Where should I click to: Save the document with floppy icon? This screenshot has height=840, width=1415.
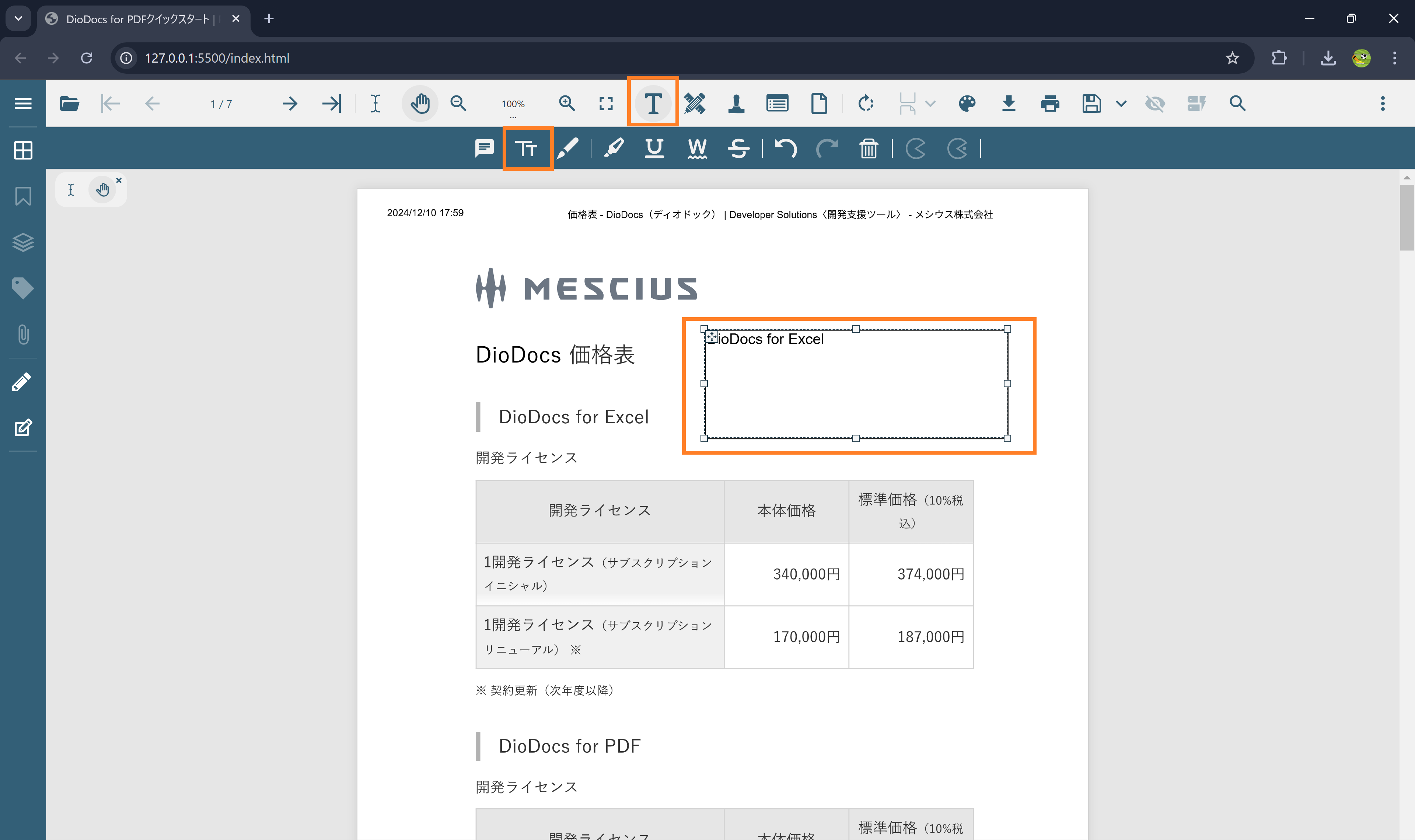tap(1091, 104)
